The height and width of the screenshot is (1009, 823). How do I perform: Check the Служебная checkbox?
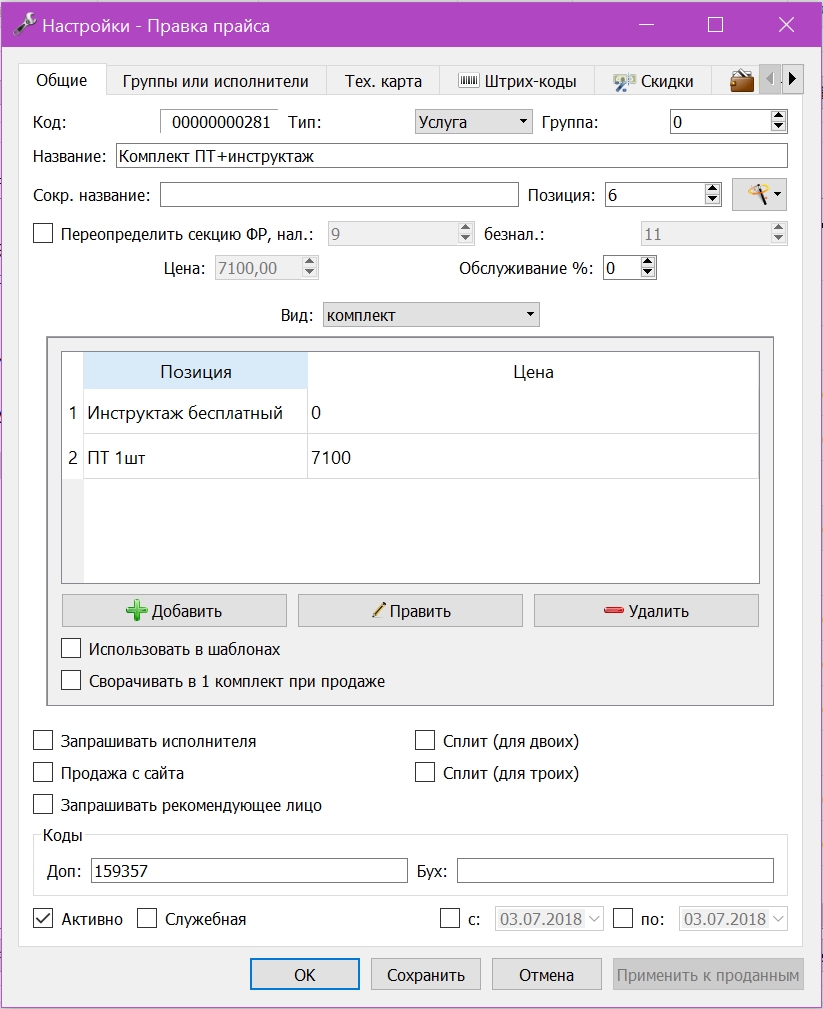pyautogui.click(x=147, y=918)
